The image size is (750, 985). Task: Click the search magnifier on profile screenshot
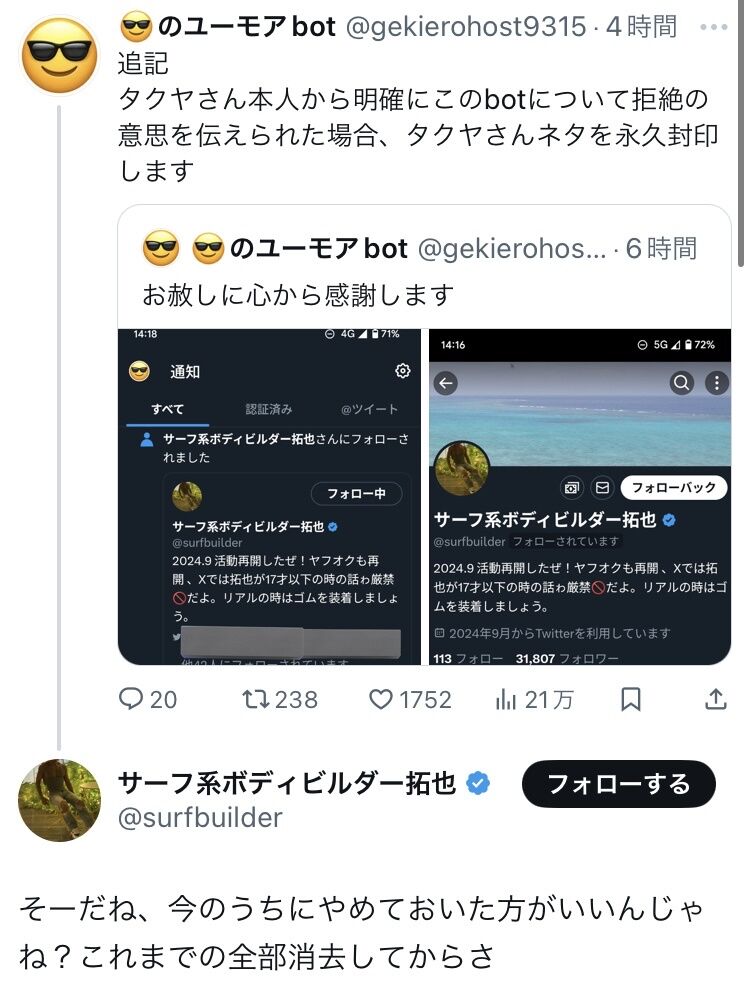(681, 382)
